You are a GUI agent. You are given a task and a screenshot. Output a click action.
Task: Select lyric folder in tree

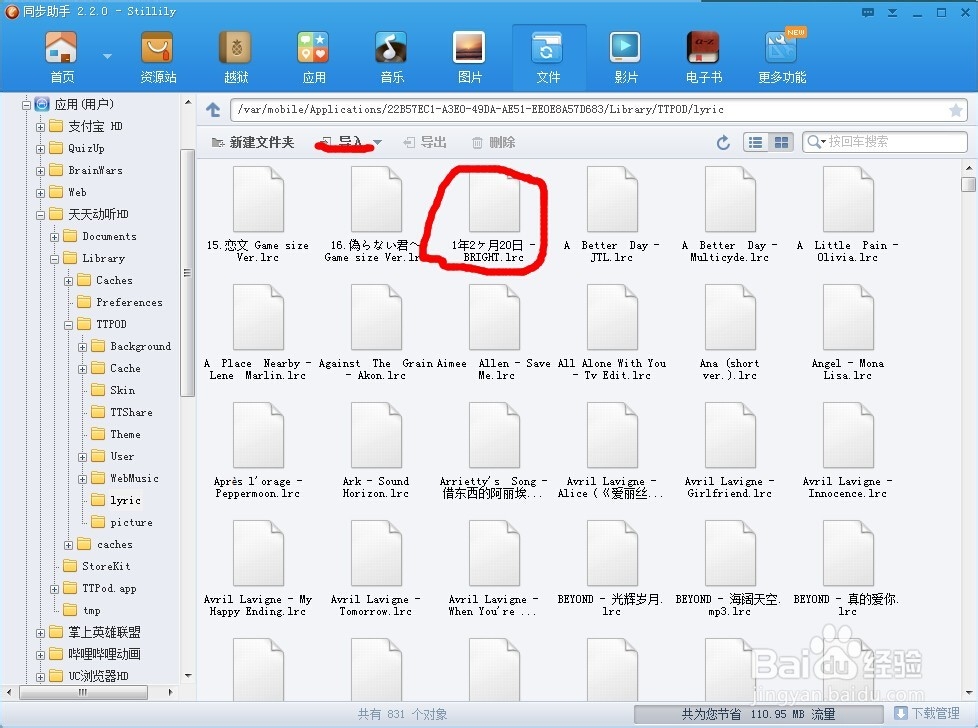(117, 500)
